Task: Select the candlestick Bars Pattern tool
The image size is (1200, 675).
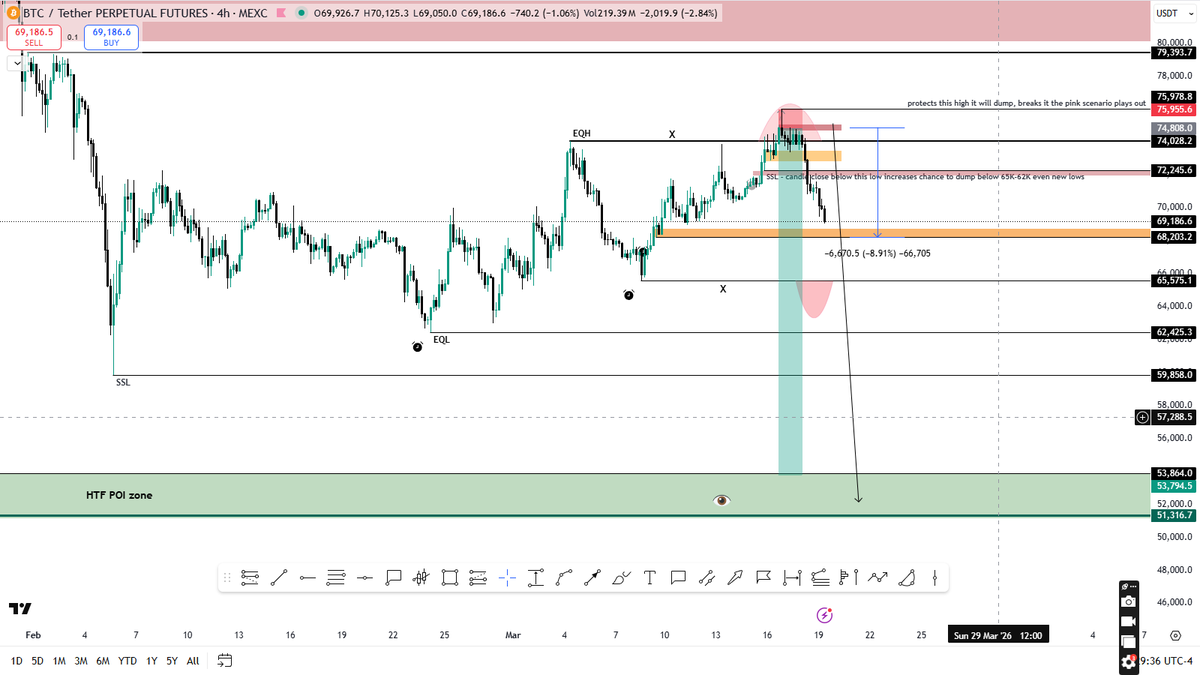Action: [421, 577]
